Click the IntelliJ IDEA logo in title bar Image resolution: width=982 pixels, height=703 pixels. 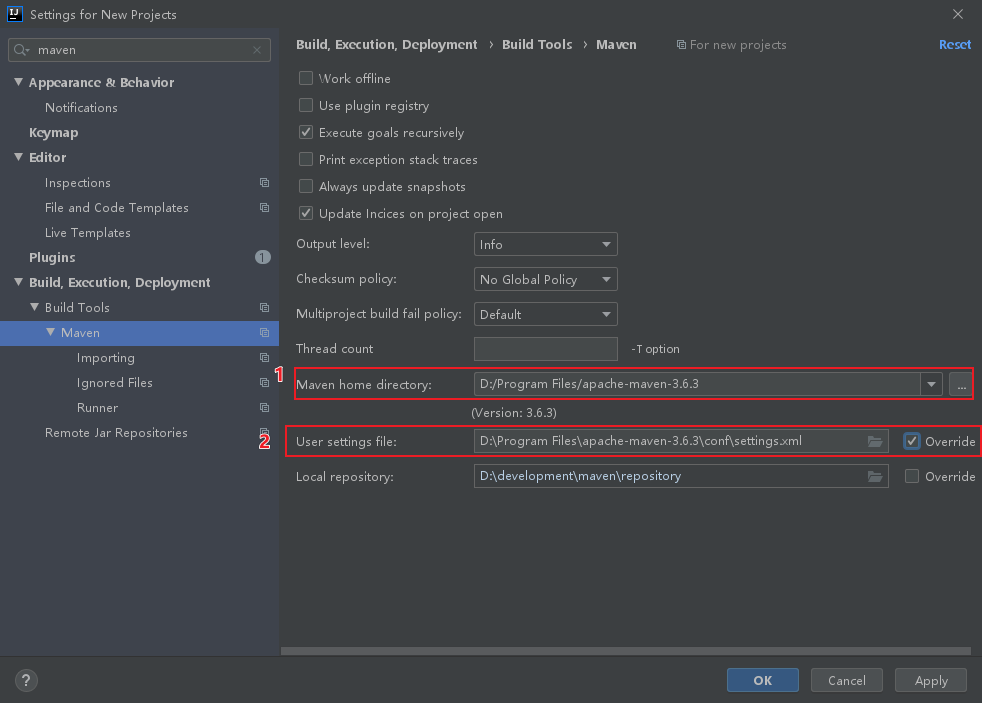coord(14,14)
